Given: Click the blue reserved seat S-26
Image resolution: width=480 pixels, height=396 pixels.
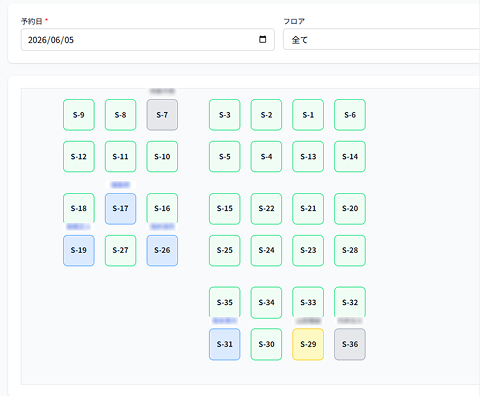Looking at the screenshot, I should [x=162, y=250].
